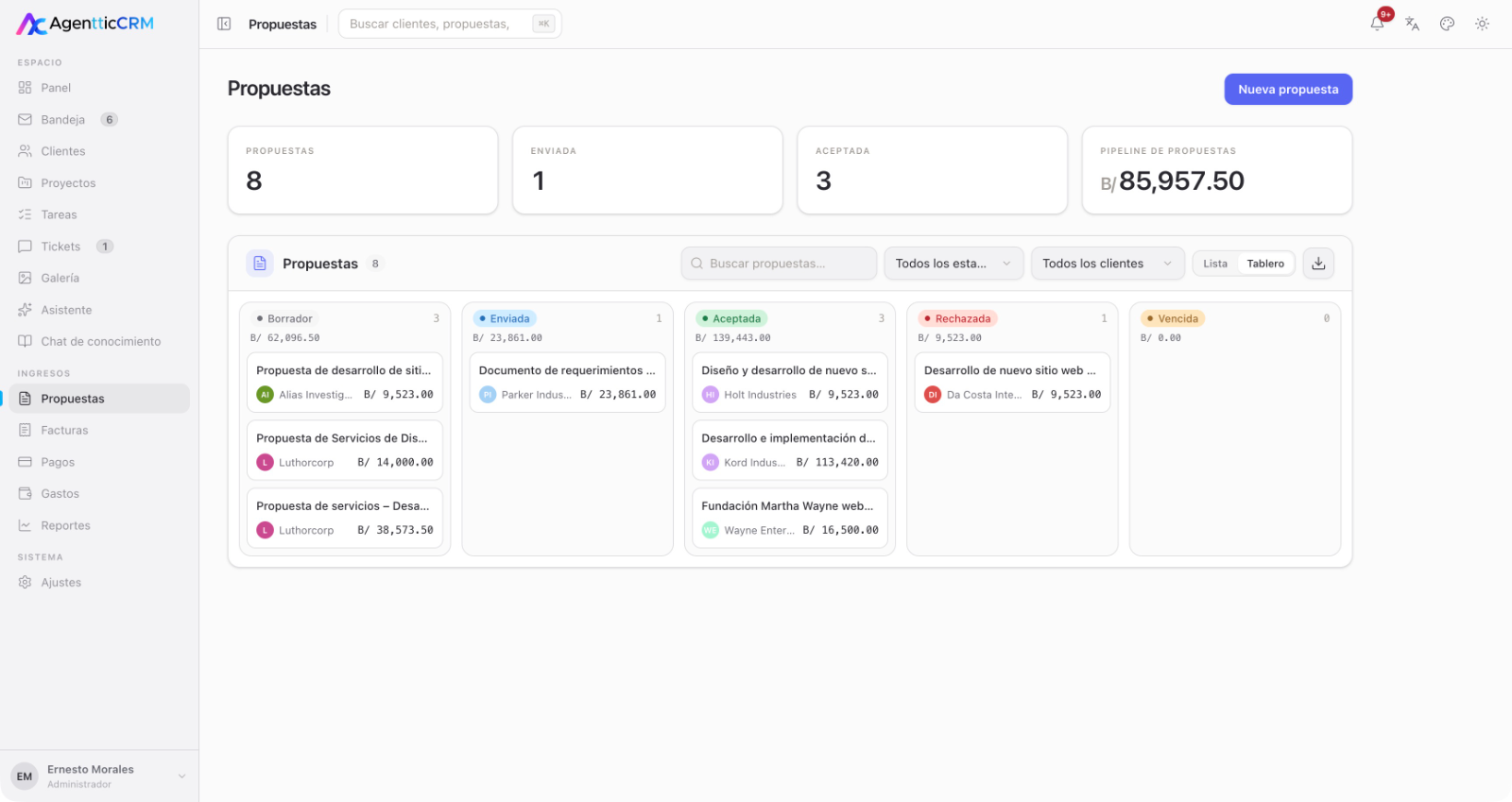Screen dimensions: 1512x802
Task: Click the Propuestas breadcrumb title in top bar
Action: tap(283, 25)
